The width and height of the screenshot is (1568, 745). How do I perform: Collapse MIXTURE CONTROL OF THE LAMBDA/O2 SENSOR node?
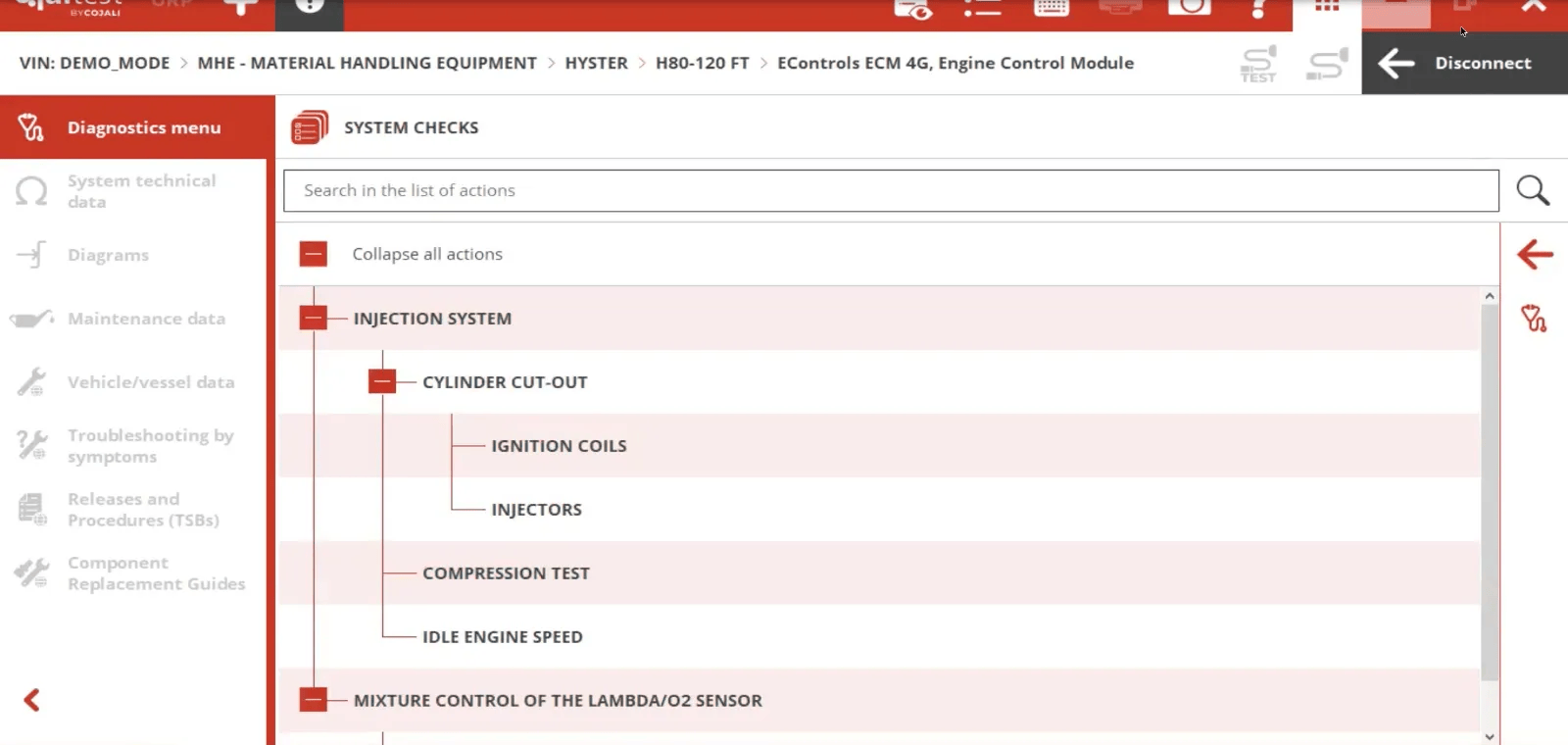[x=314, y=700]
